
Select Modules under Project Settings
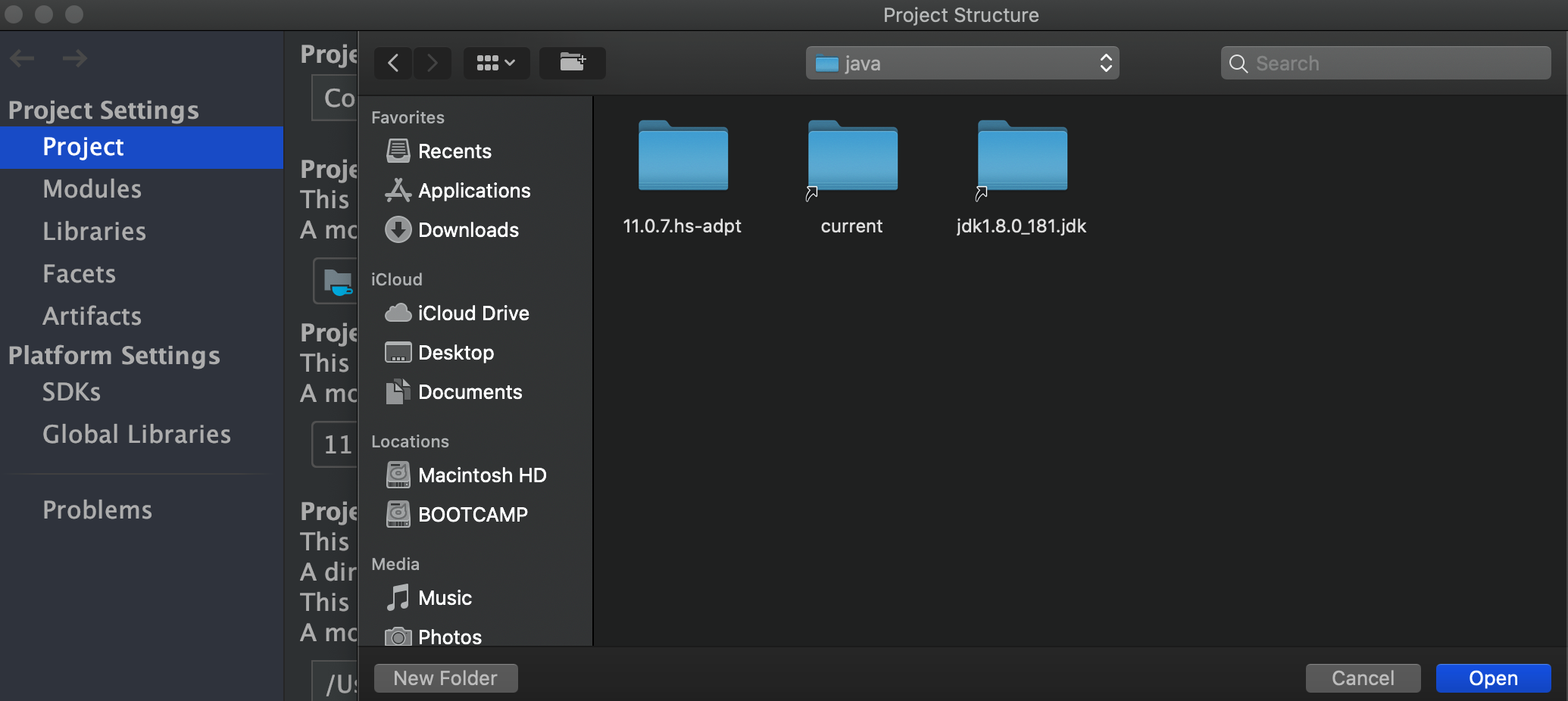click(92, 188)
